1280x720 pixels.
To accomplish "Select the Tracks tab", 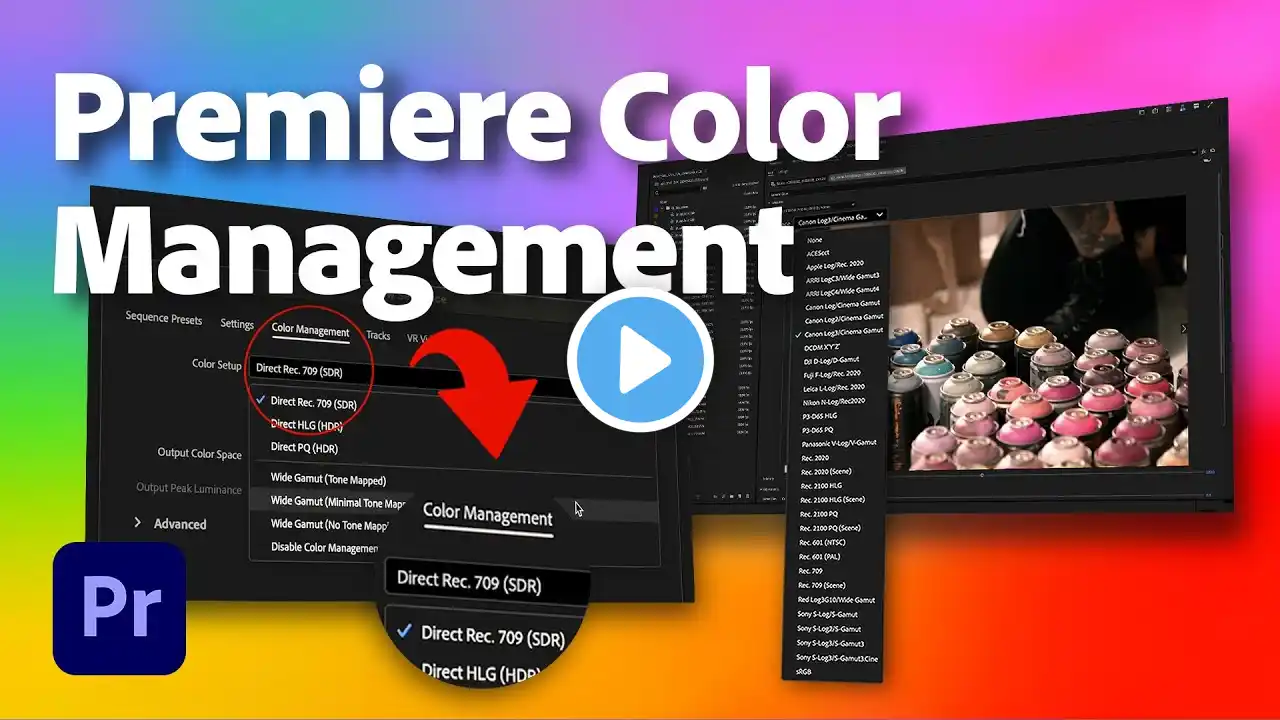I will (x=378, y=336).
